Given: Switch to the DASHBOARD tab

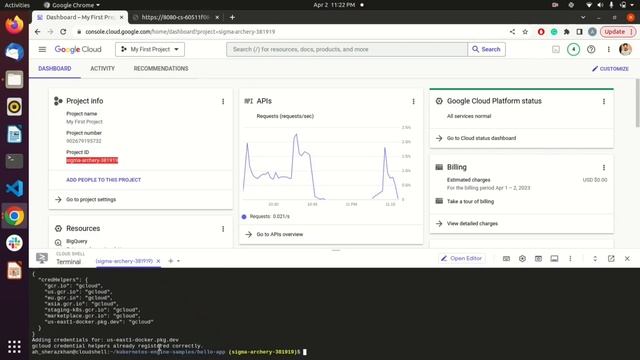Looking at the screenshot, I should (x=55, y=69).
